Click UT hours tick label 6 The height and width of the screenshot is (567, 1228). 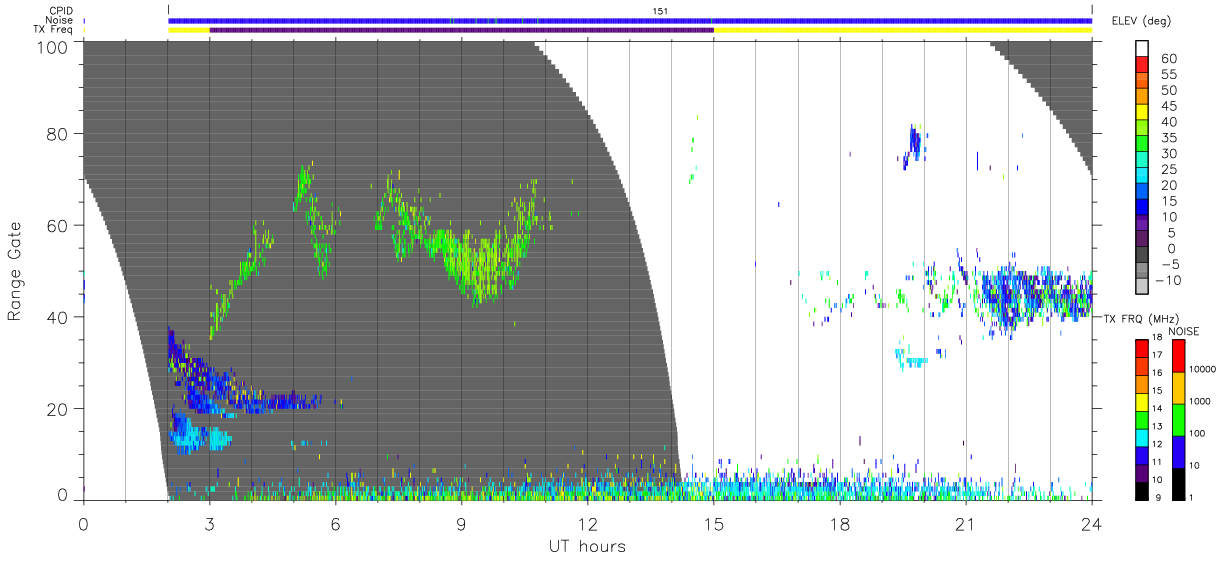coord(335,523)
